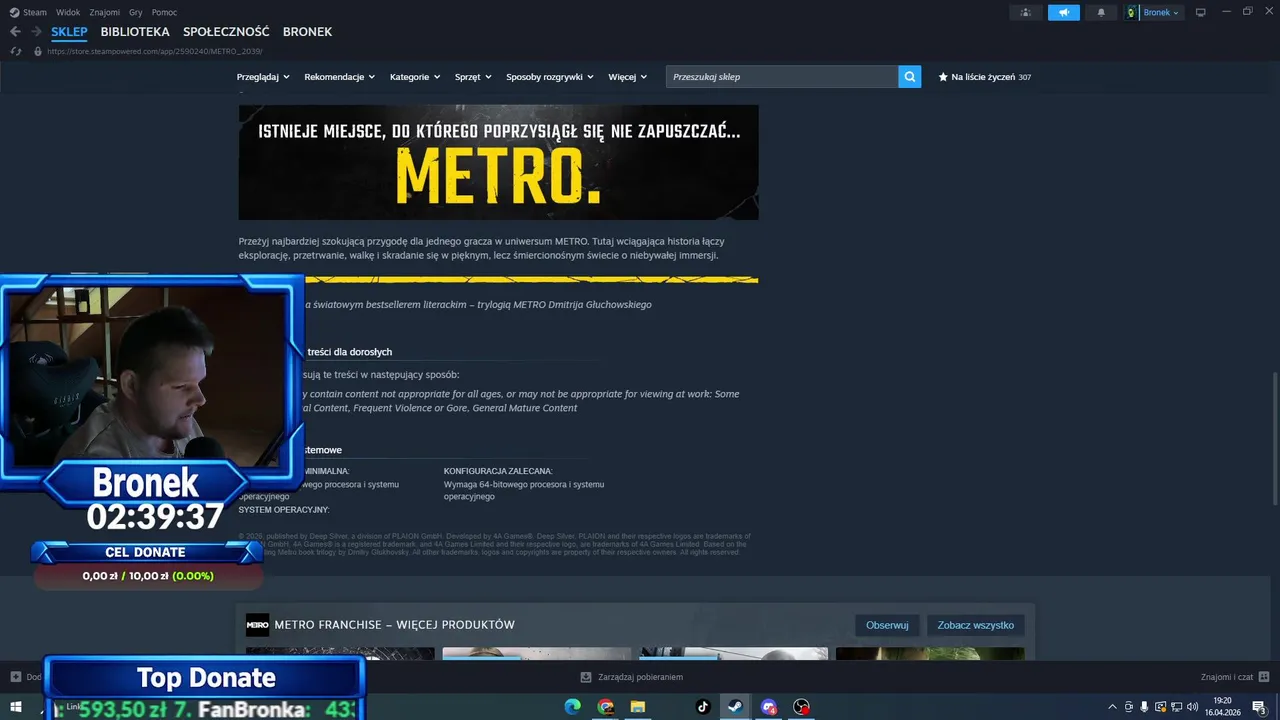1280x720 pixels.
Task: Open the Widok menu
Action: click(x=68, y=13)
